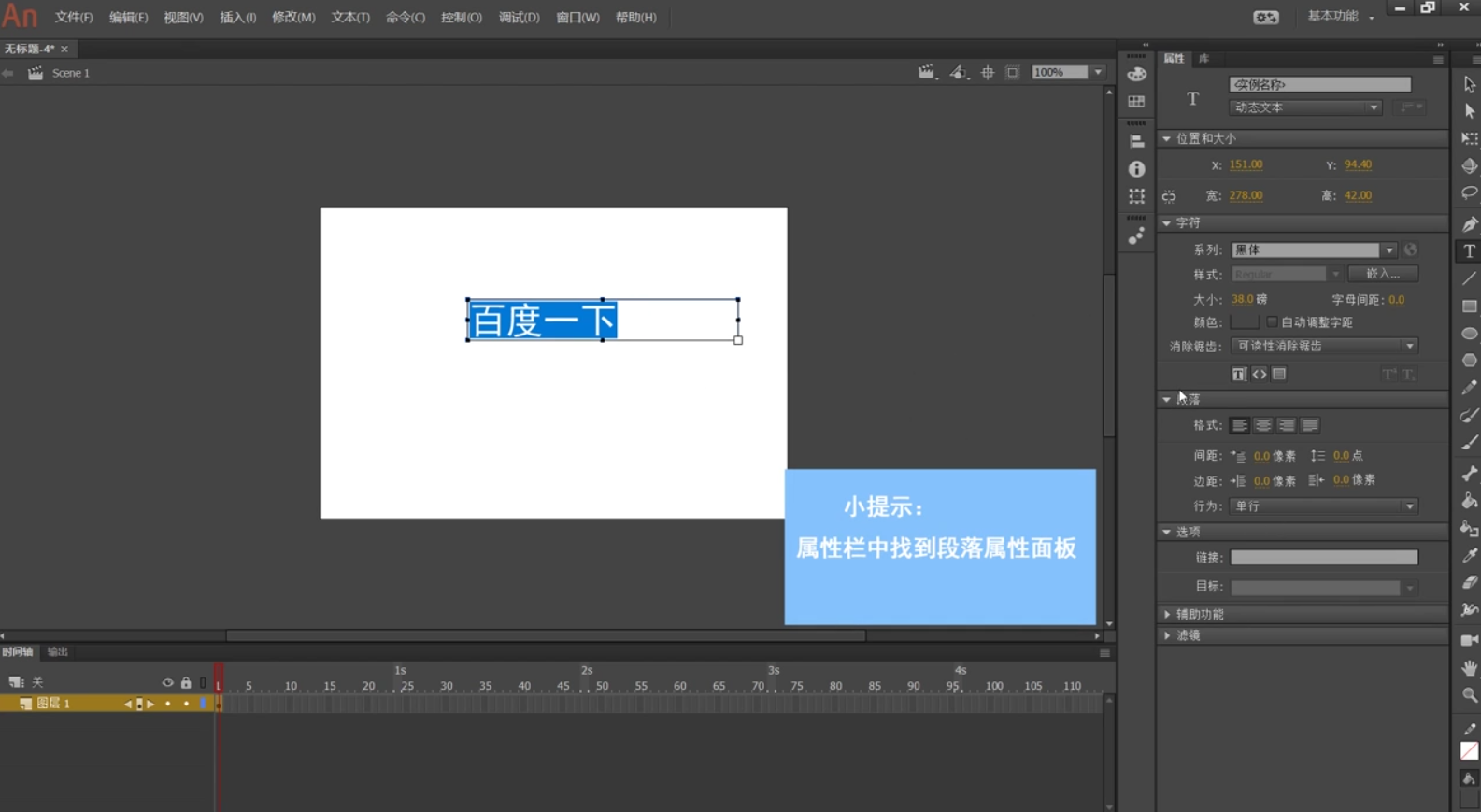
Task: Collapse the 字符 section
Action: [1167, 223]
